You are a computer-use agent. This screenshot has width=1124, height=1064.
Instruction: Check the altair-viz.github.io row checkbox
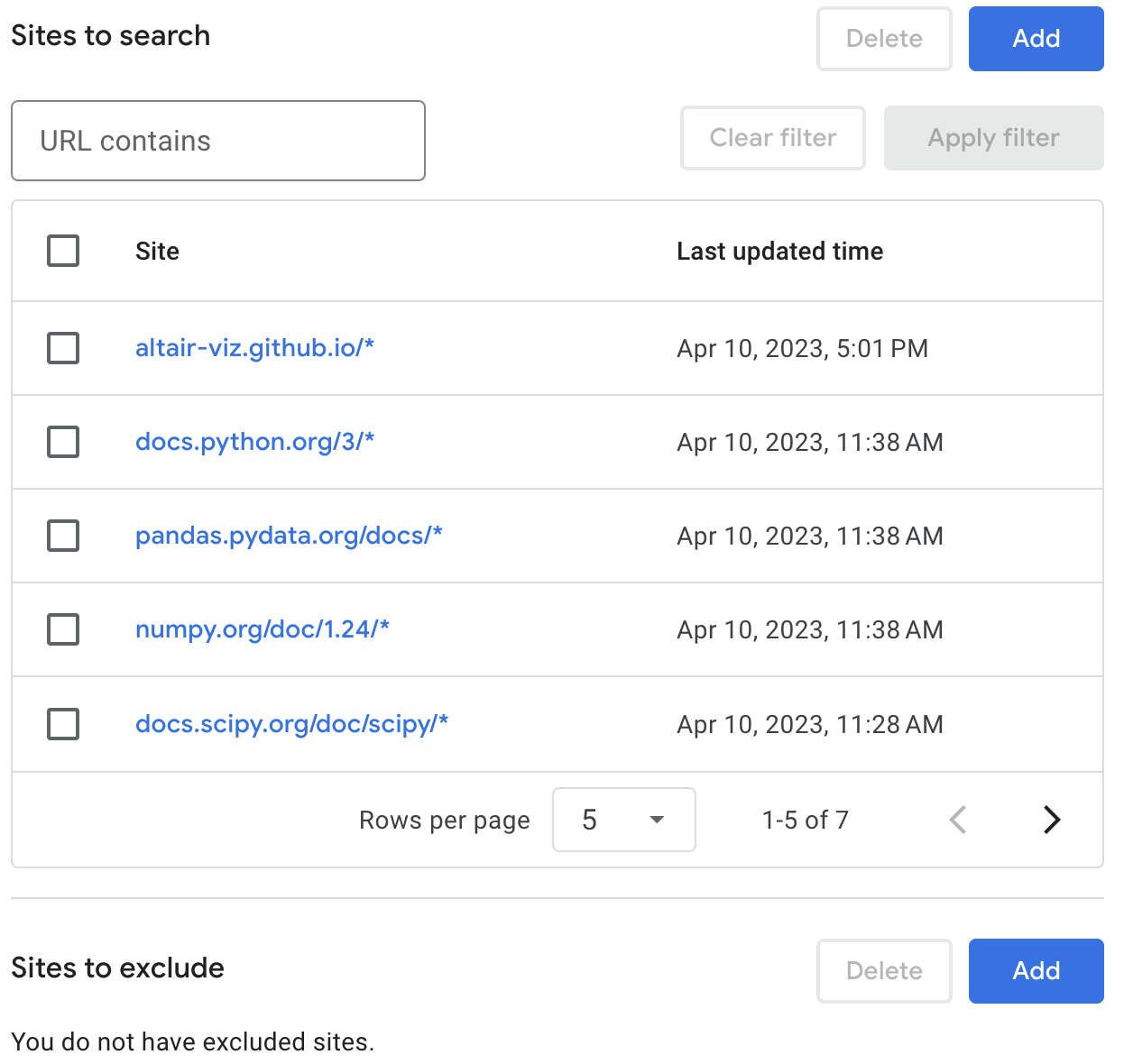coord(63,348)
